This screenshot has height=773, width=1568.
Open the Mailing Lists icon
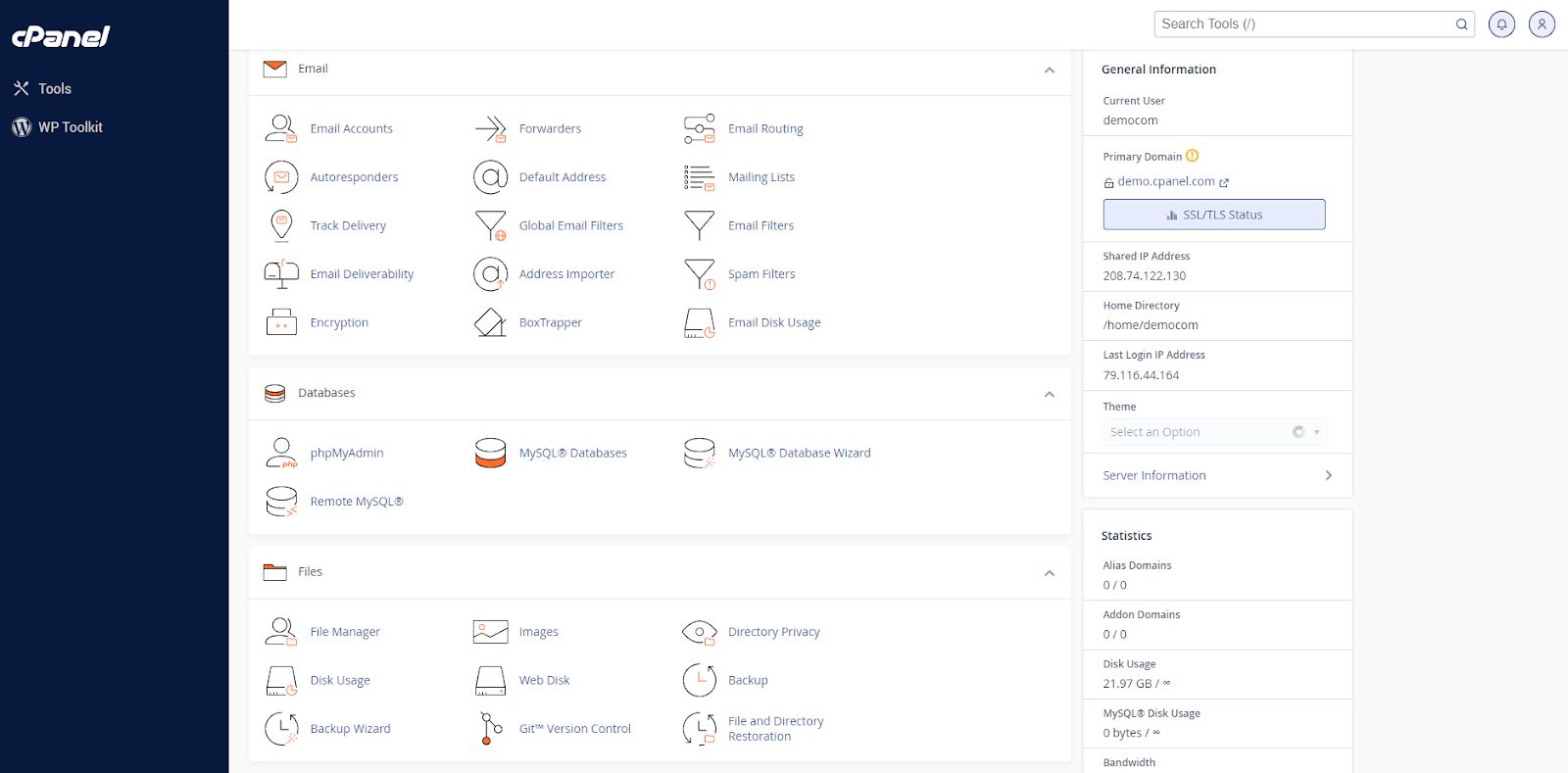click(x=699, y=177)
